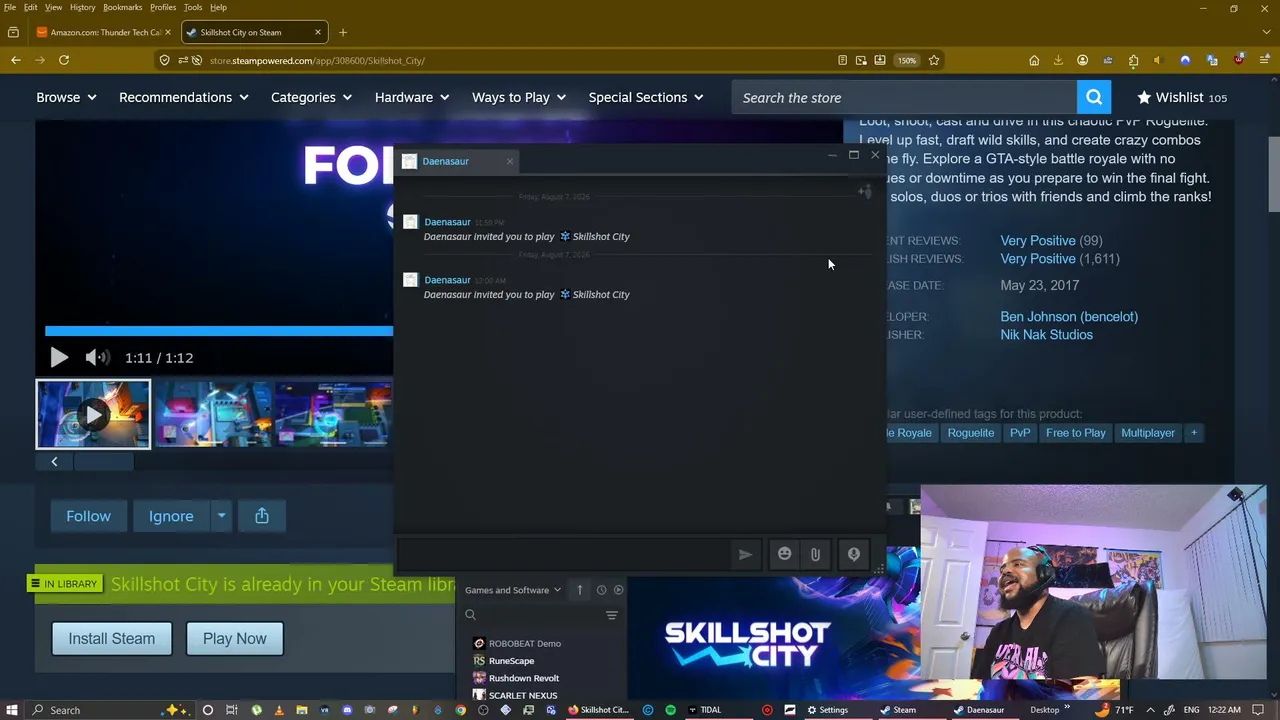
Task: Open the Wishlist with 105 items
Action: tap(1181, 97)
